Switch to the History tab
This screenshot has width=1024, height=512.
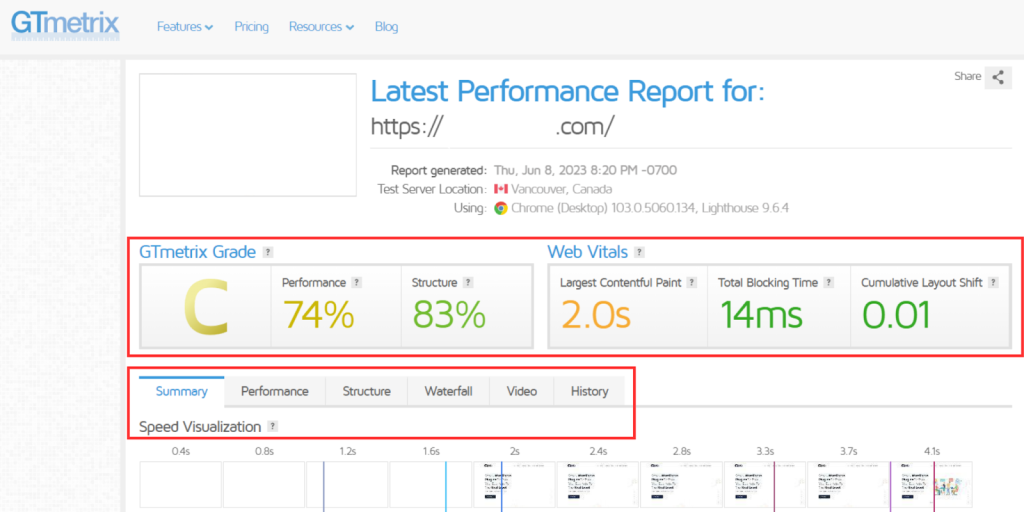[589, 391]
